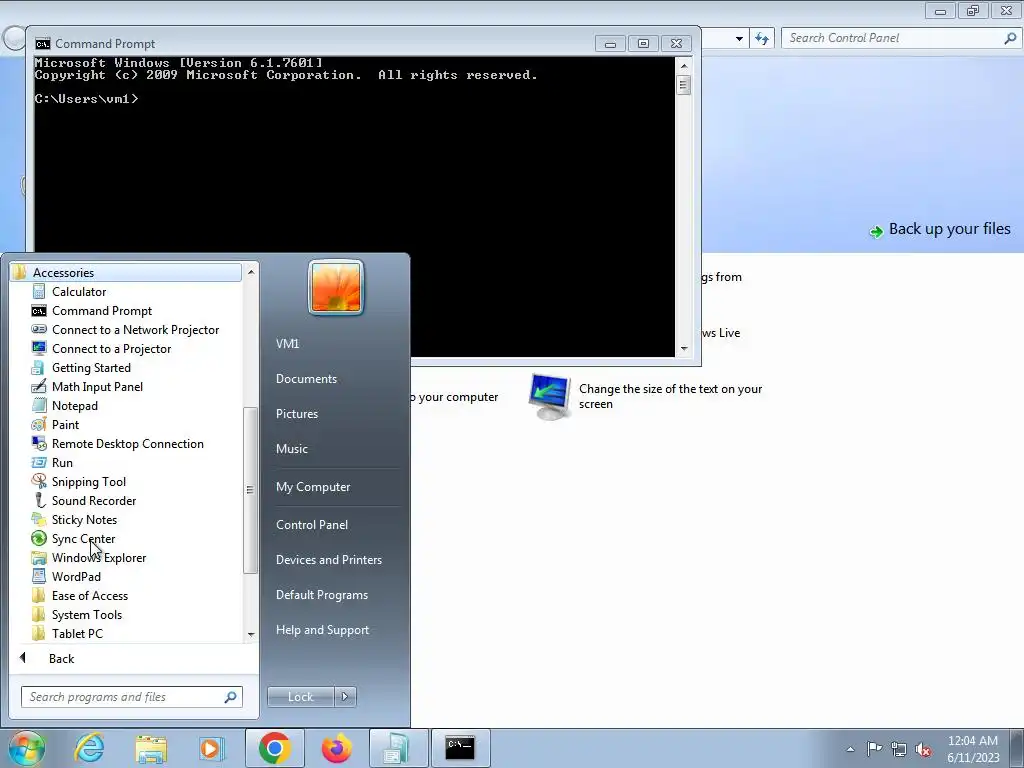Click the taskbar clock and date
1024x768 pixels.
(x=973, y=749)
